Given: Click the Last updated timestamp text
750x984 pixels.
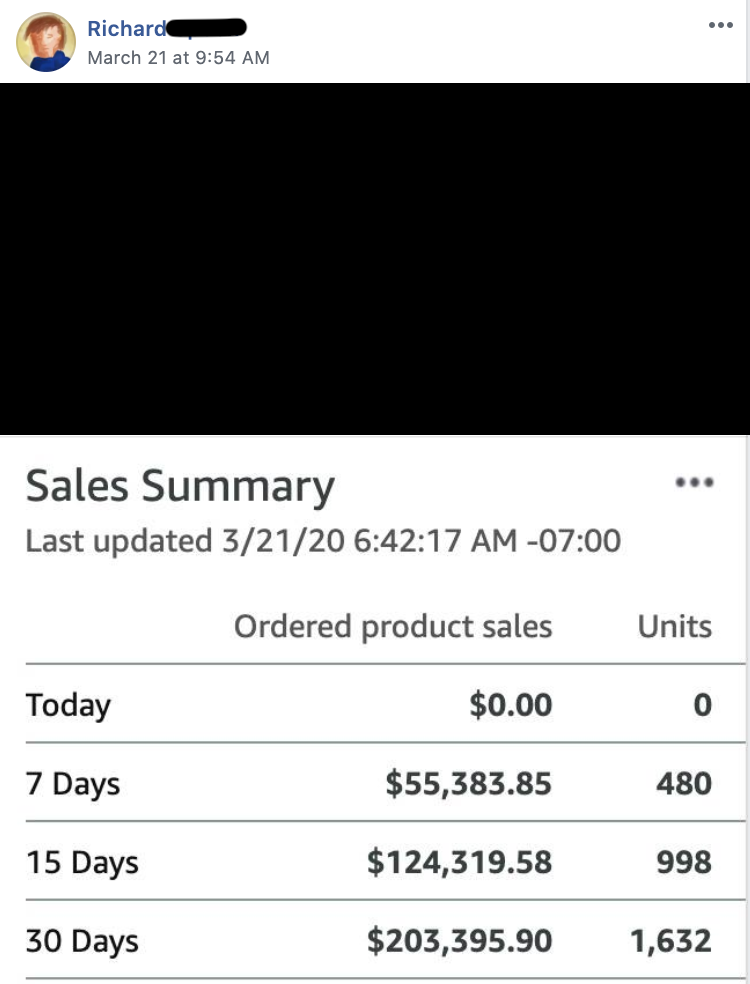Looking at the screenshot, I should click(323, 541).
